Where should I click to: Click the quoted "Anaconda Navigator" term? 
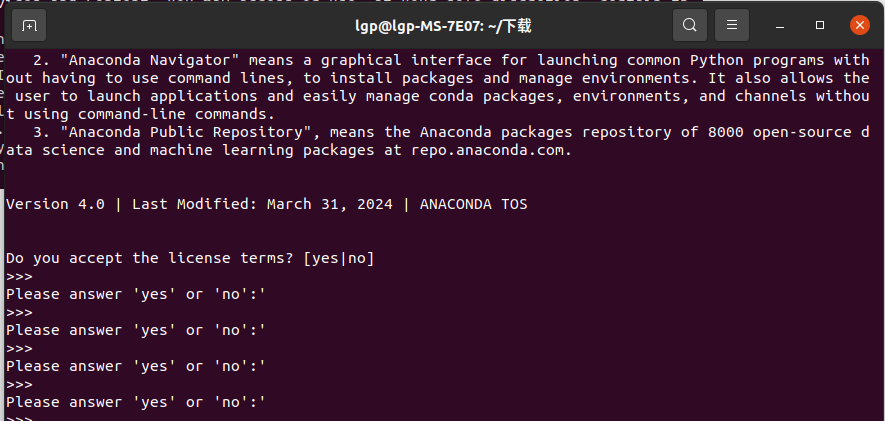(150, 60)
